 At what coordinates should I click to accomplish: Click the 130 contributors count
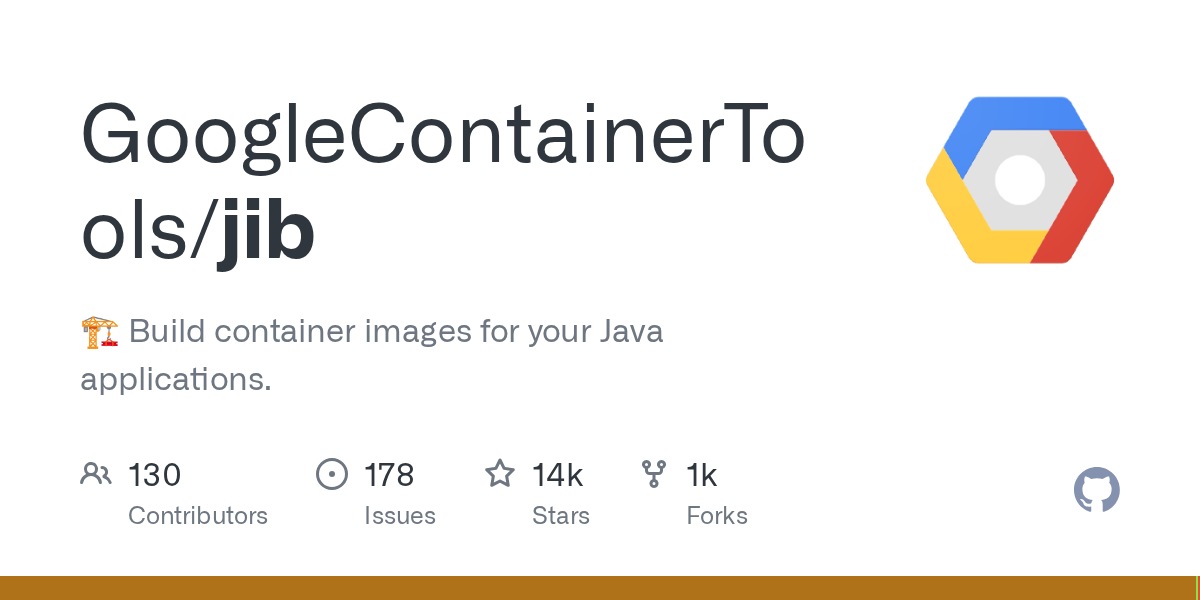point(154,474)
